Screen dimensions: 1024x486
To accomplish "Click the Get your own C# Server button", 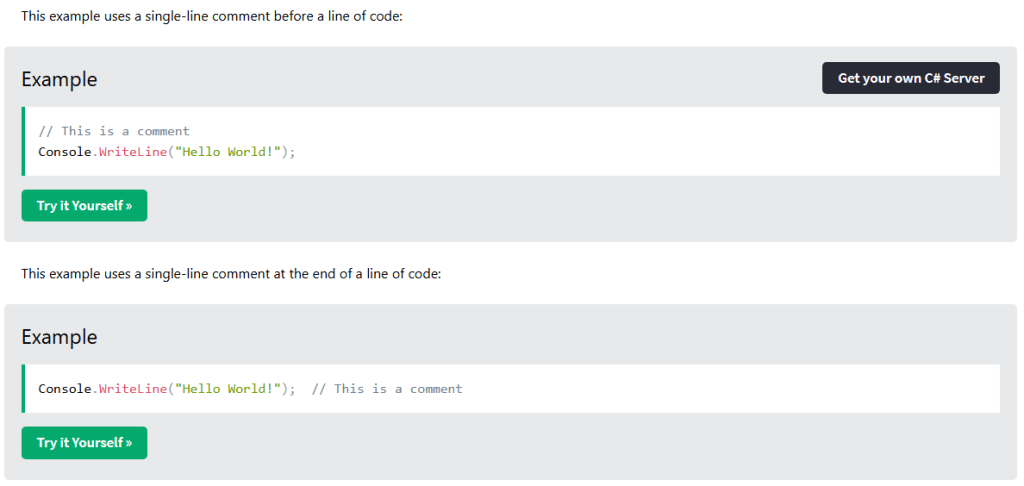I will pos(910,78).
